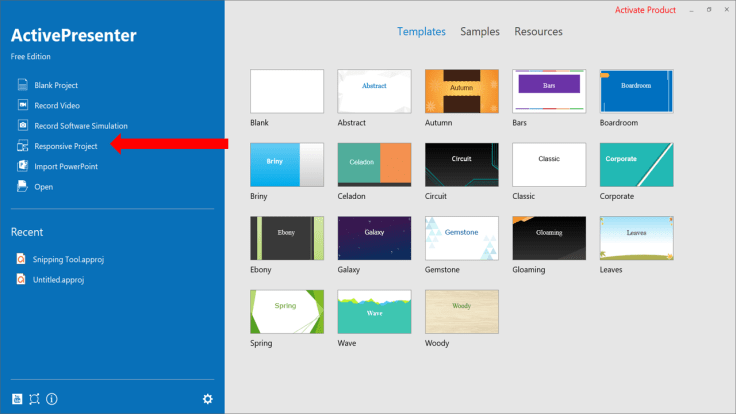Close the ActivePresenter window

point(726,9)
